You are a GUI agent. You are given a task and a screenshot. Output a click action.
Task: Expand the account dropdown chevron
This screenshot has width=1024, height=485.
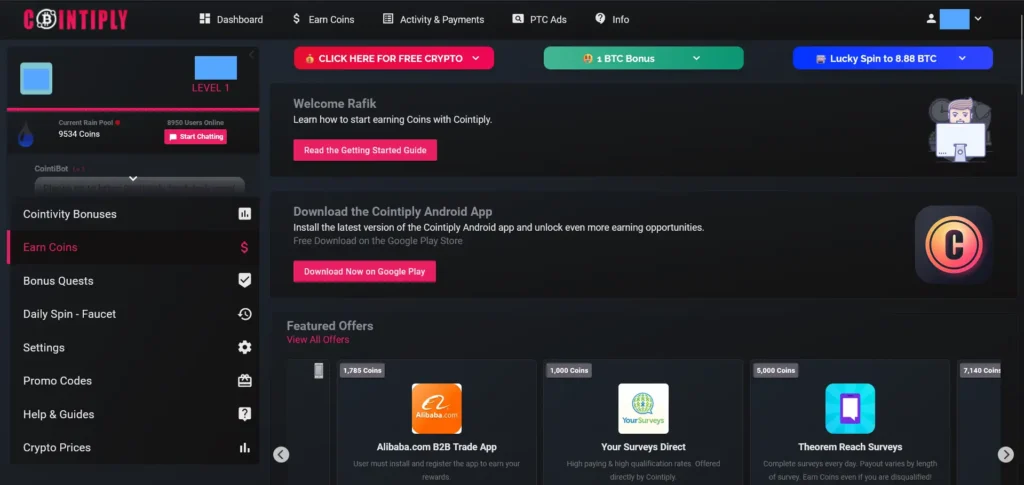[978, 19]
